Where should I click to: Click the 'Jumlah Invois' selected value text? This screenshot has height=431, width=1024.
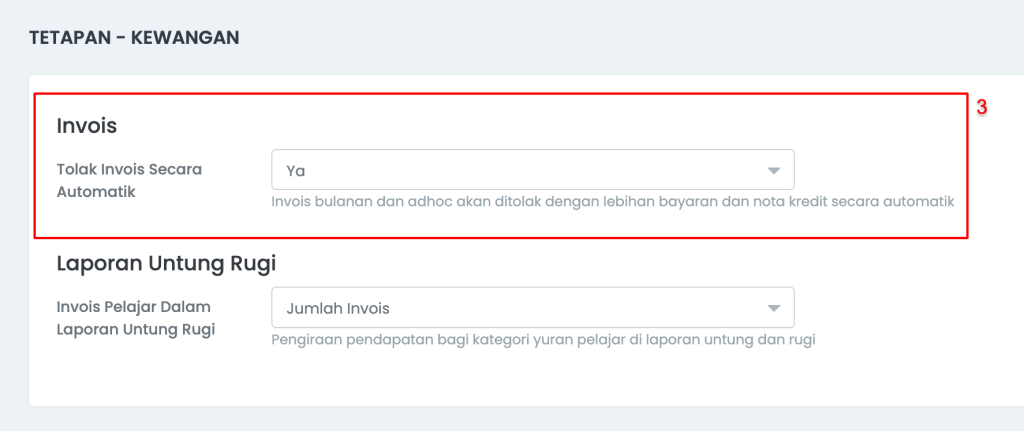tap(338, 308)
